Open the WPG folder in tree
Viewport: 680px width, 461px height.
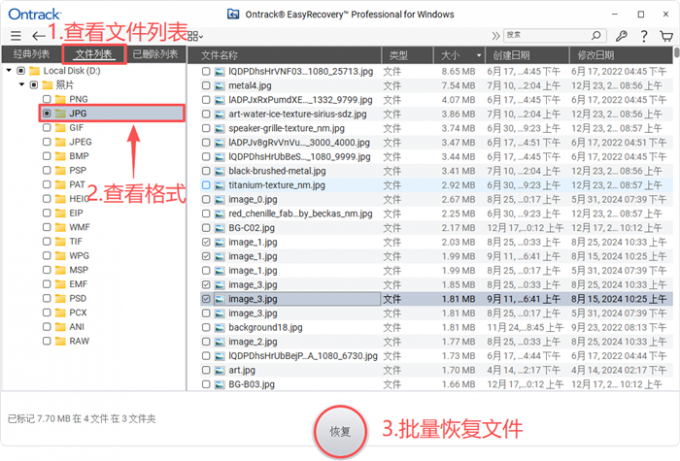(79, 255)
